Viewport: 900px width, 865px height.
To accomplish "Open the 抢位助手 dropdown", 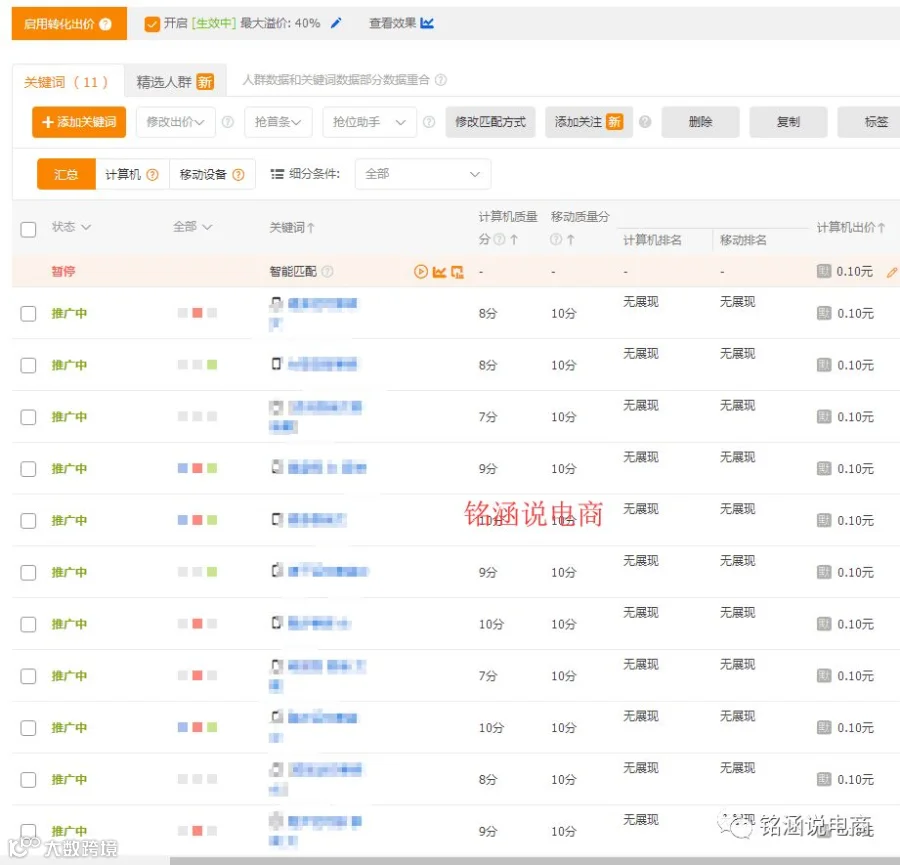I will coord(369,122).
